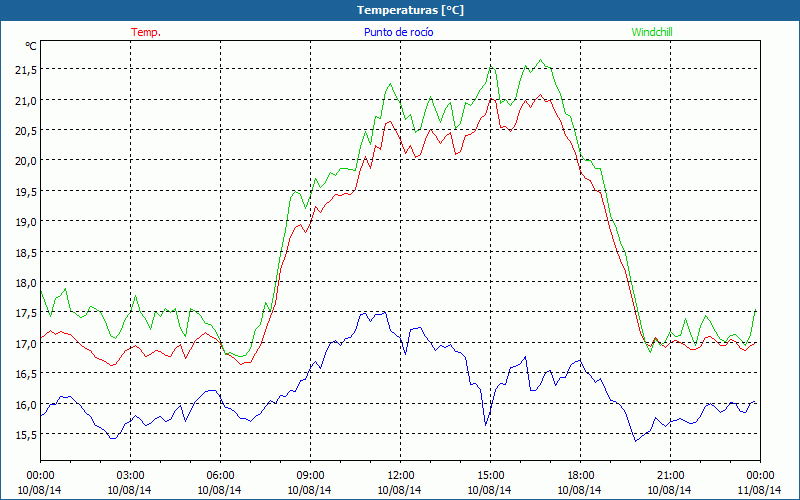The width and height of the screenshot is (800, 500).
Task: Click the 10/08/14 date under 12:00
Action: tap(399, 490)
